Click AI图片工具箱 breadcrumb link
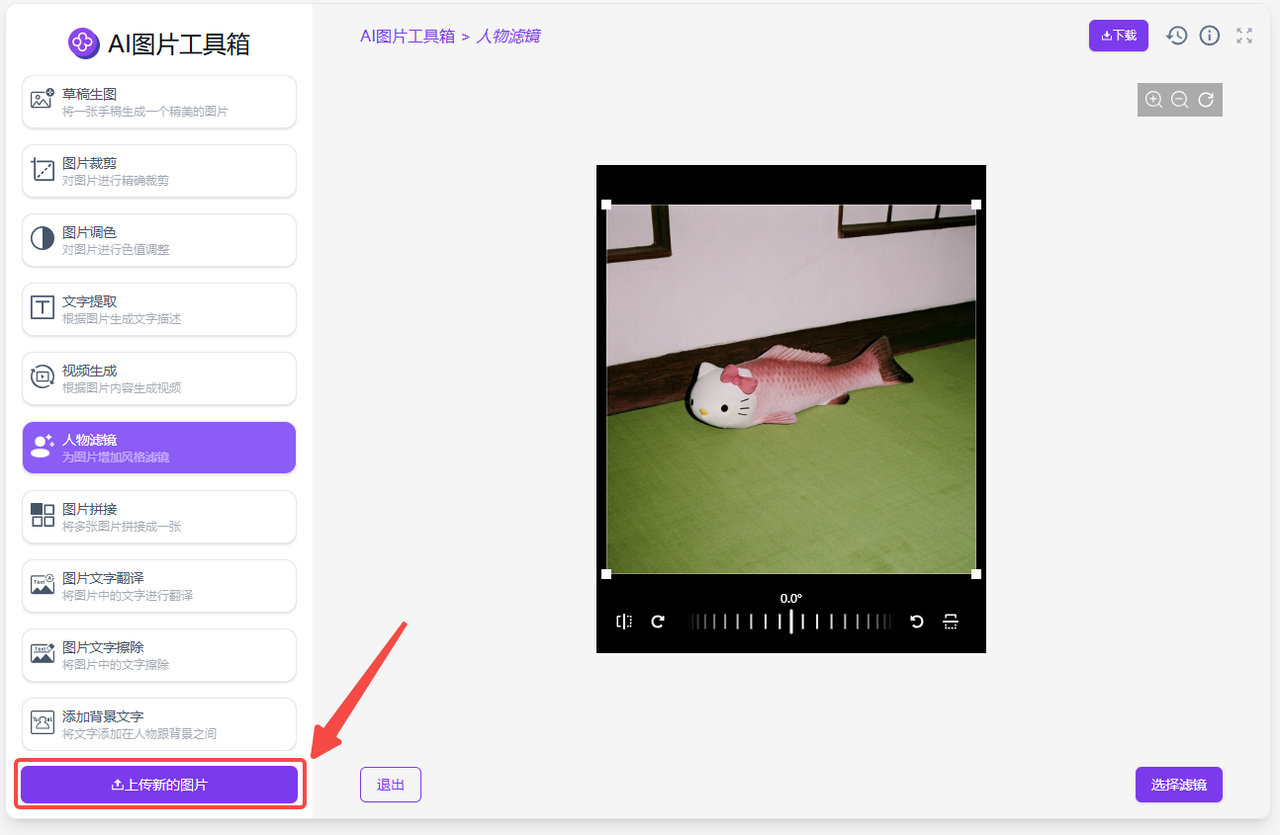 pos(407,36)
